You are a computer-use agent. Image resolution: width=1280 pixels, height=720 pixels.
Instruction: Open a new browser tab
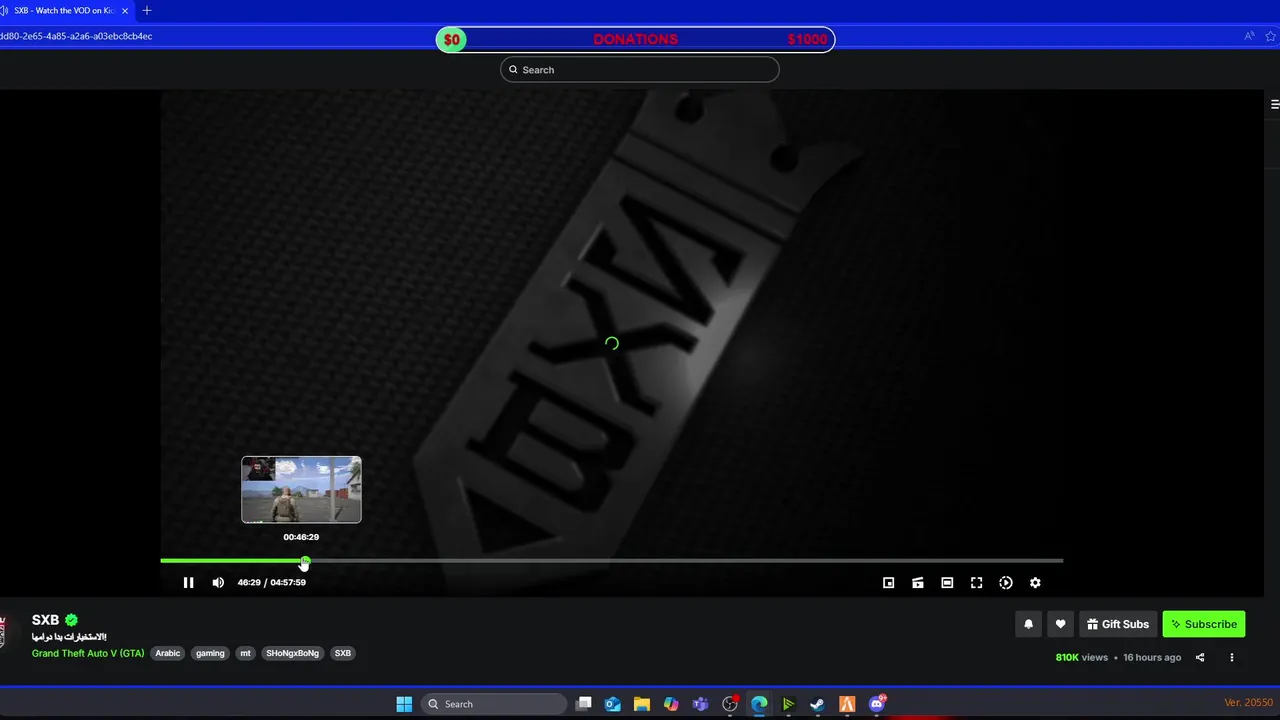[147, 10]
